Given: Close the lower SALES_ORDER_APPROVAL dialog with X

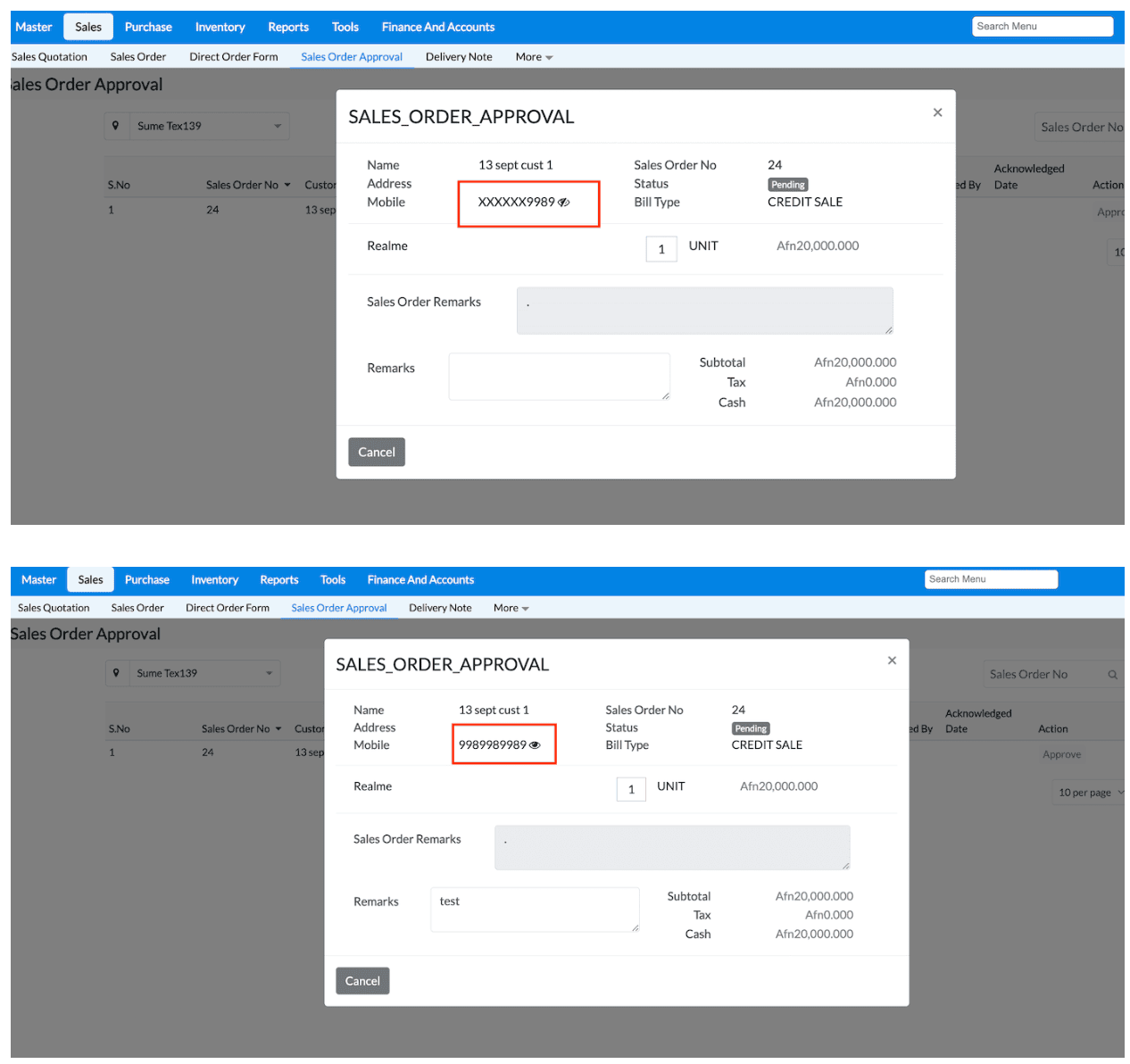Looking at the screenshot, I should click(x=892, y=661).
